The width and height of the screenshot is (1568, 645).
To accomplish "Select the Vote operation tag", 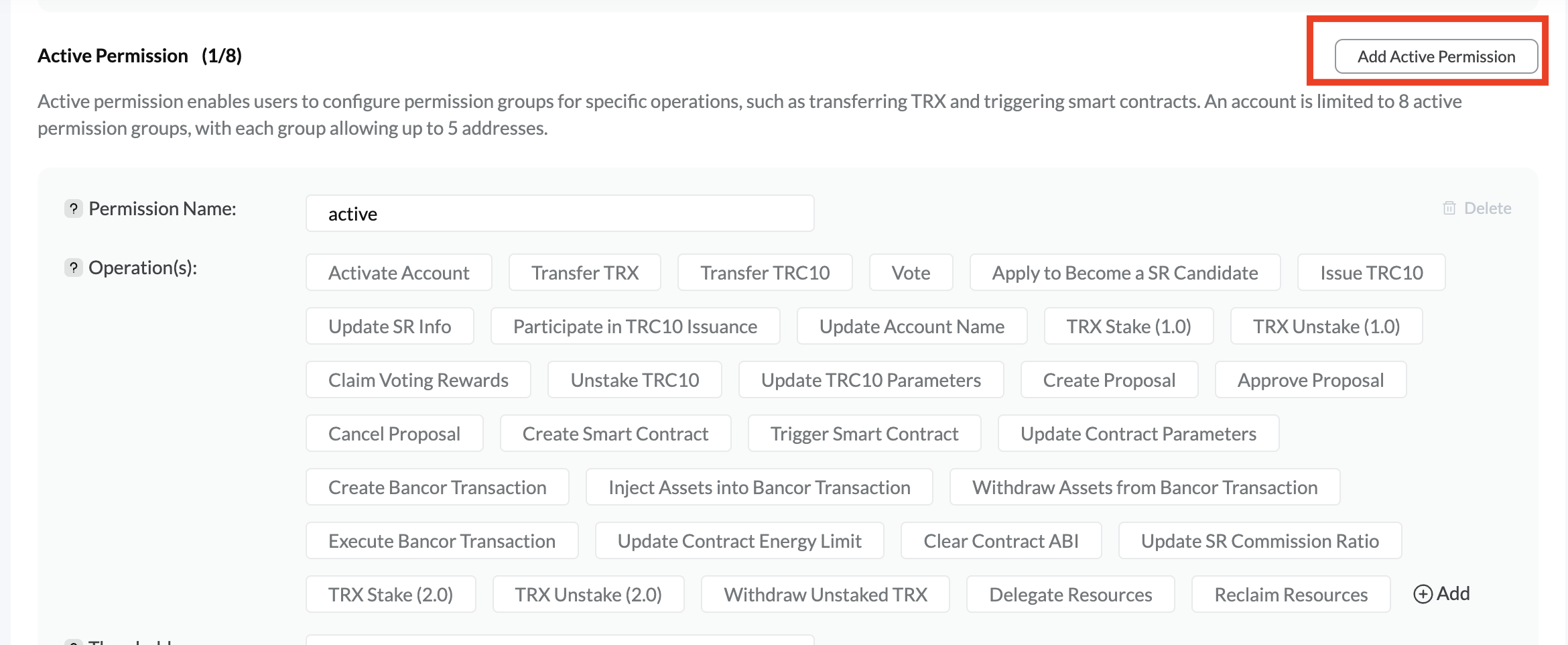I will (x=911, y=273).
